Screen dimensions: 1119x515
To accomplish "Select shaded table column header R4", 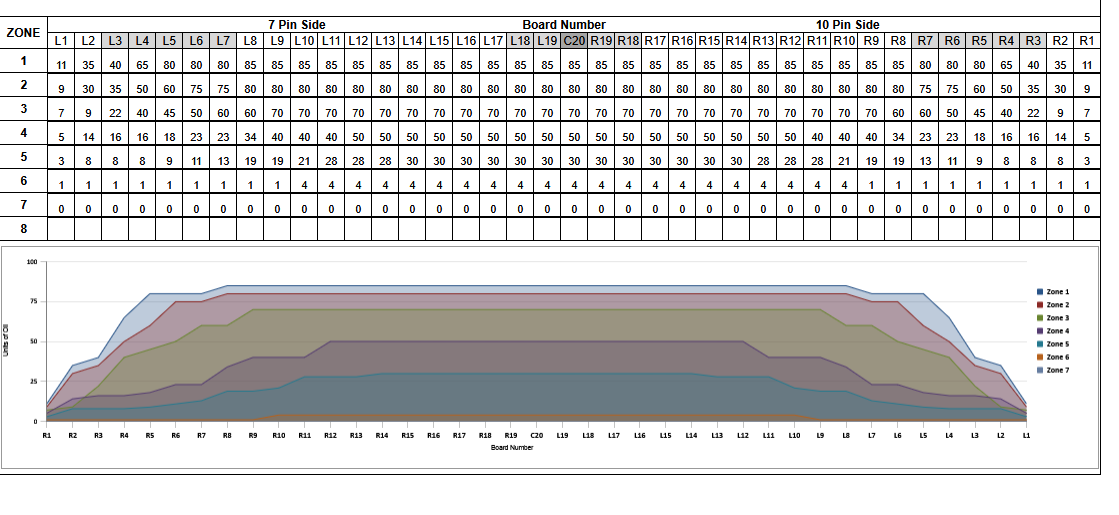I will [x=1006, y=41].
